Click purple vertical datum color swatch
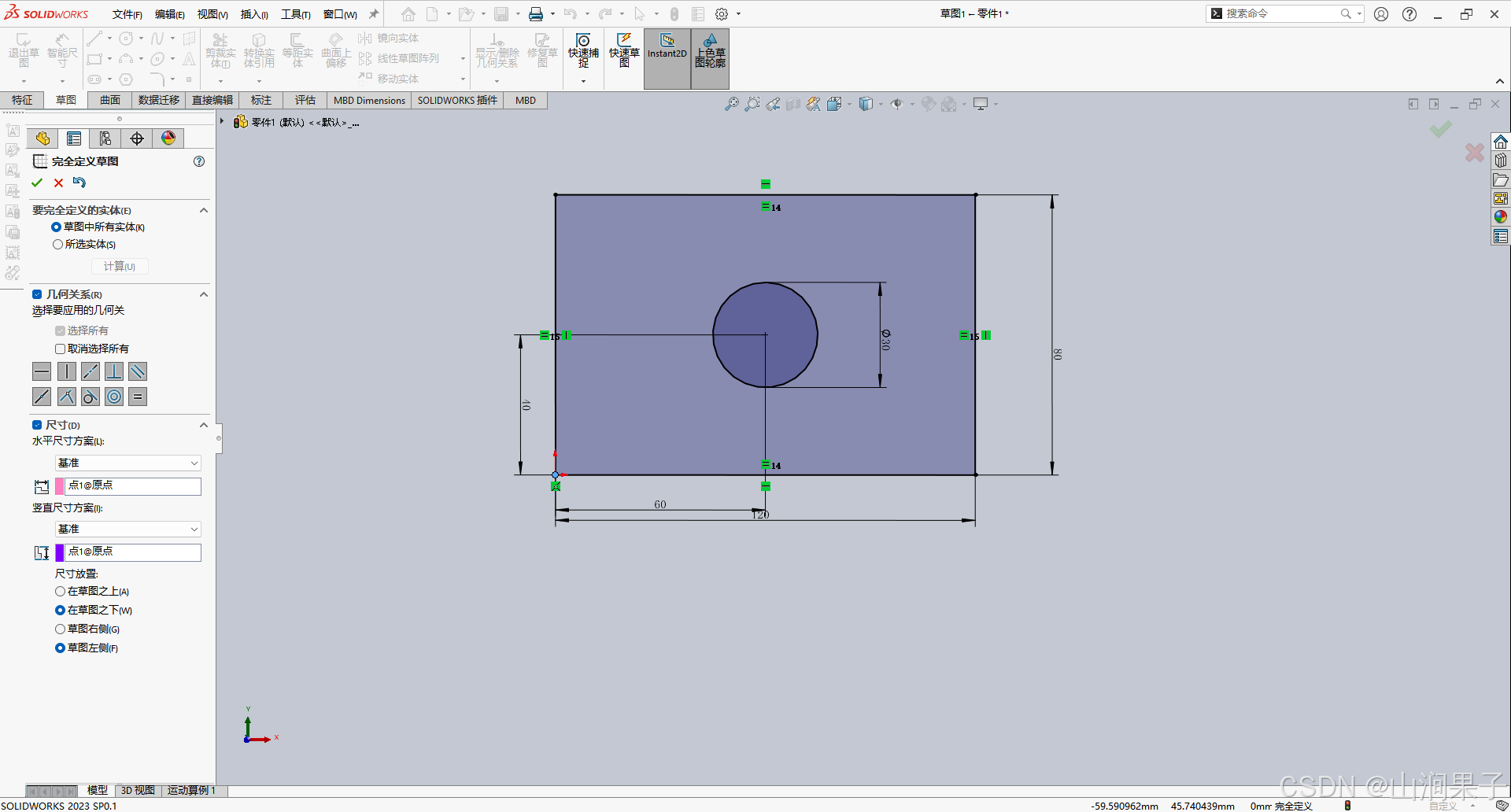Viewport: 1511px width, 812px height. [x=60, y=552]
